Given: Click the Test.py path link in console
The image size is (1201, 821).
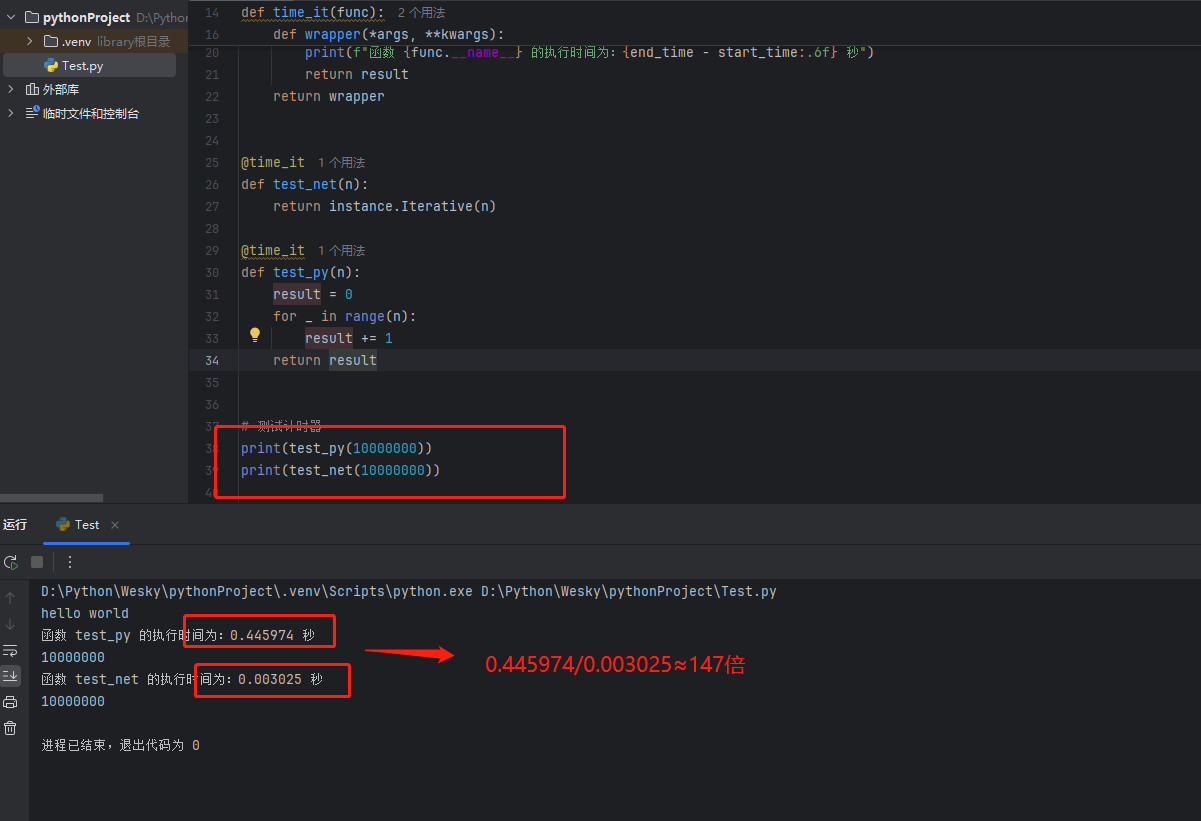Looking at the screenshot, I should click(628, 592).
